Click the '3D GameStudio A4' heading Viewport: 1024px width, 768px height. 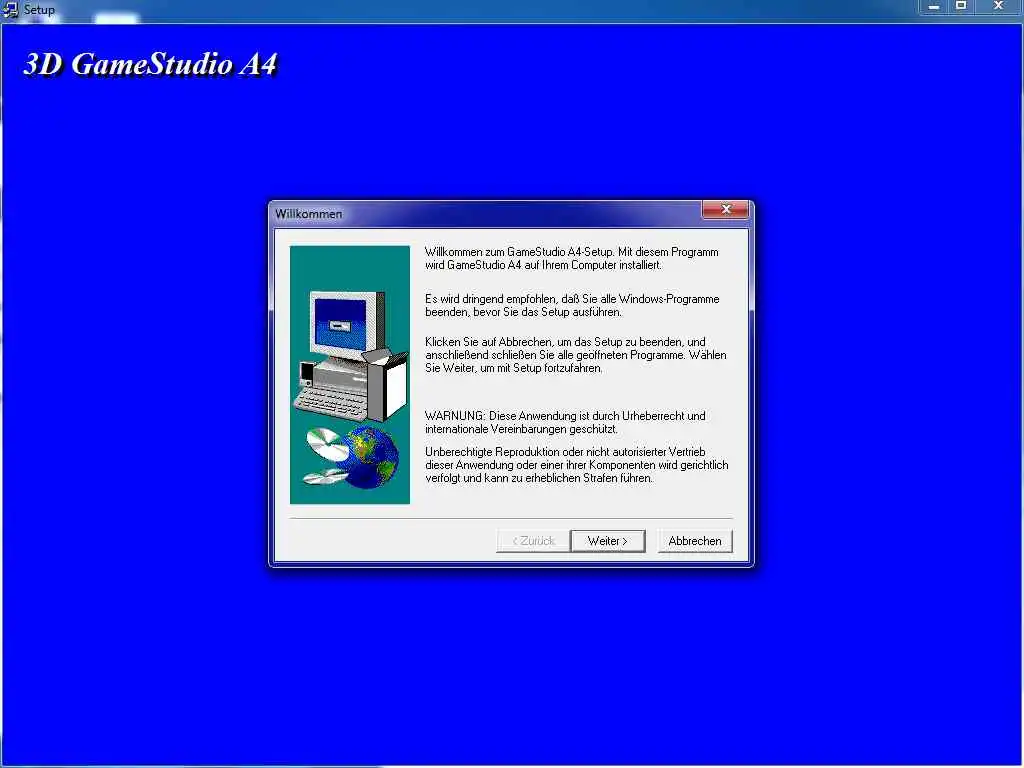pos(150,65)
